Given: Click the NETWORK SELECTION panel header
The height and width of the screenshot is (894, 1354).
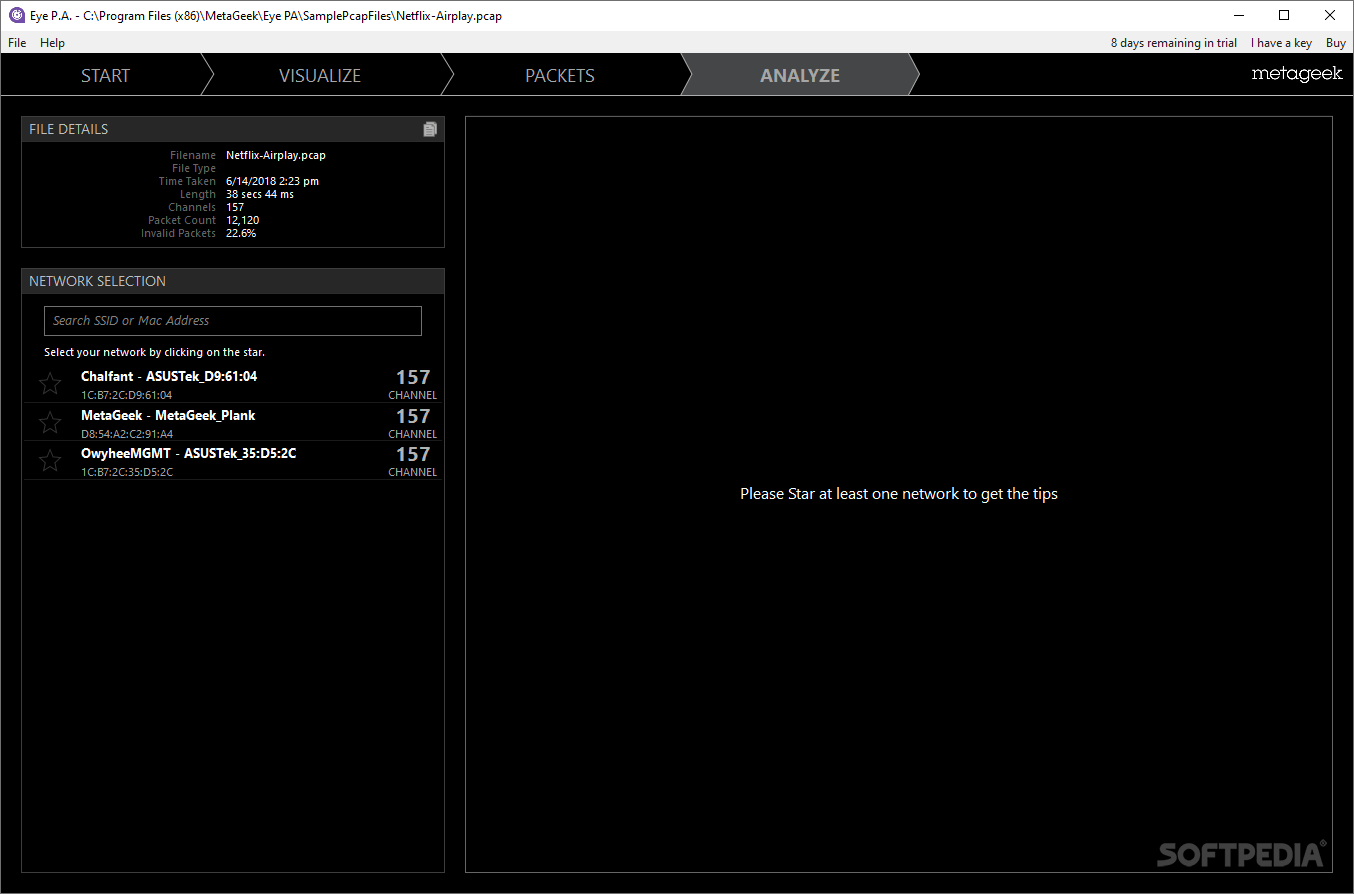Looking at the screenshot, I should [233, 281].
